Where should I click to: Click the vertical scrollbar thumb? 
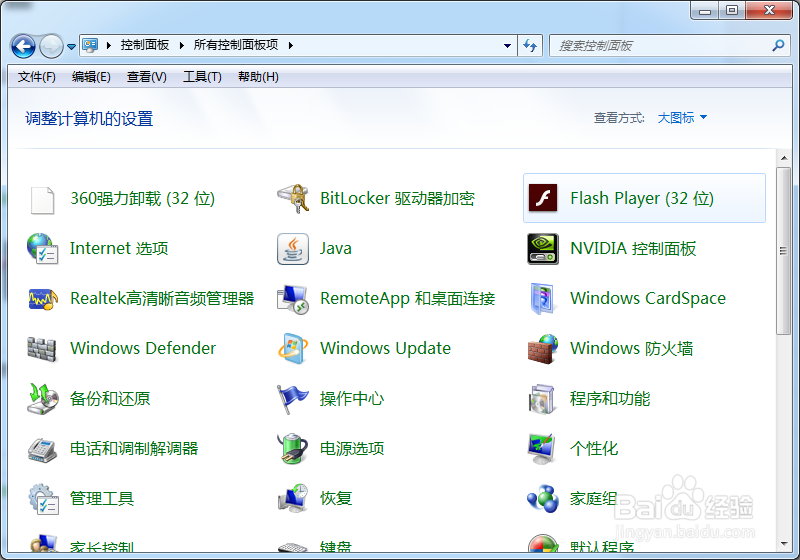[x=783, y=250]
